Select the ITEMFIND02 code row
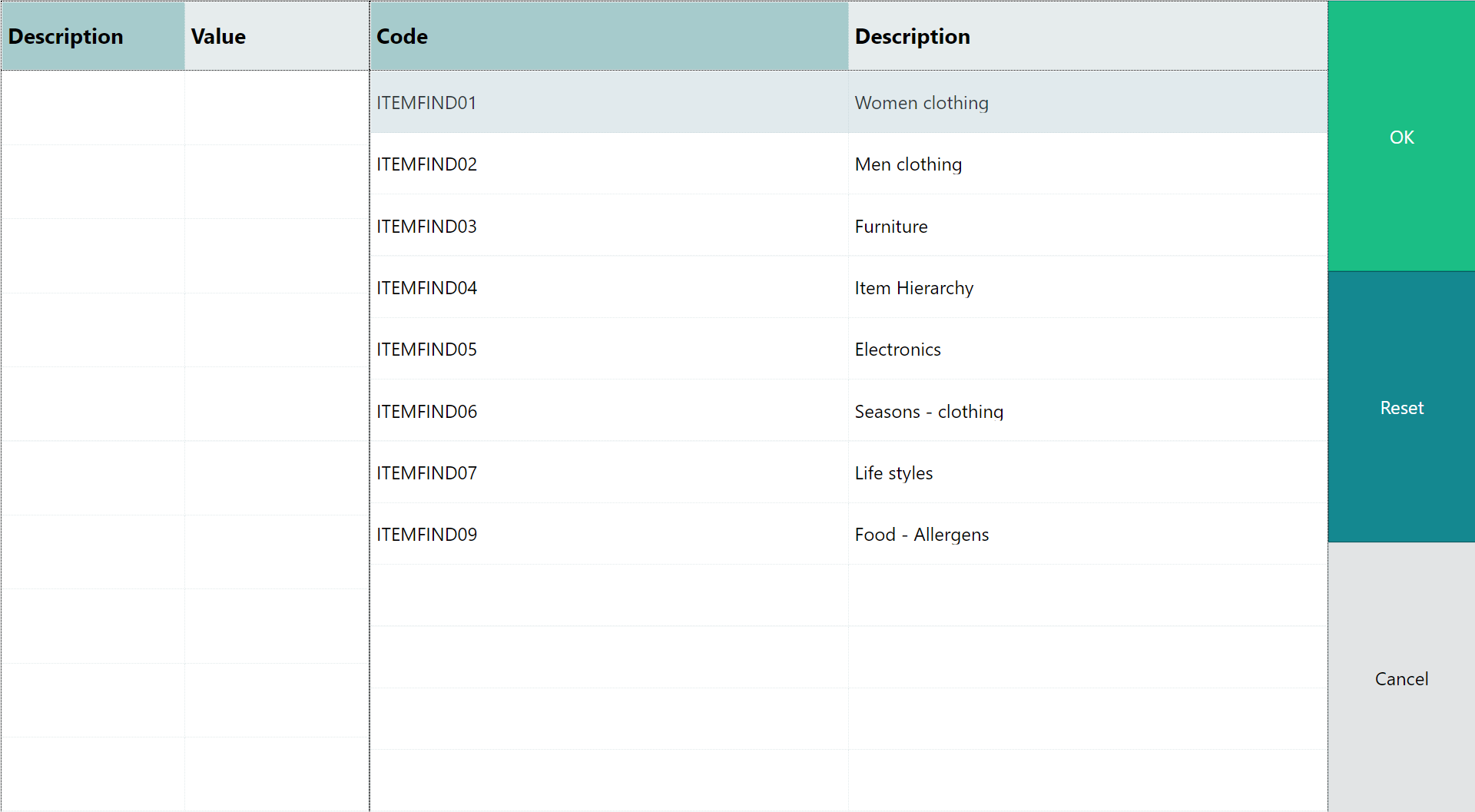The image size is (1475, 812). 426,164
